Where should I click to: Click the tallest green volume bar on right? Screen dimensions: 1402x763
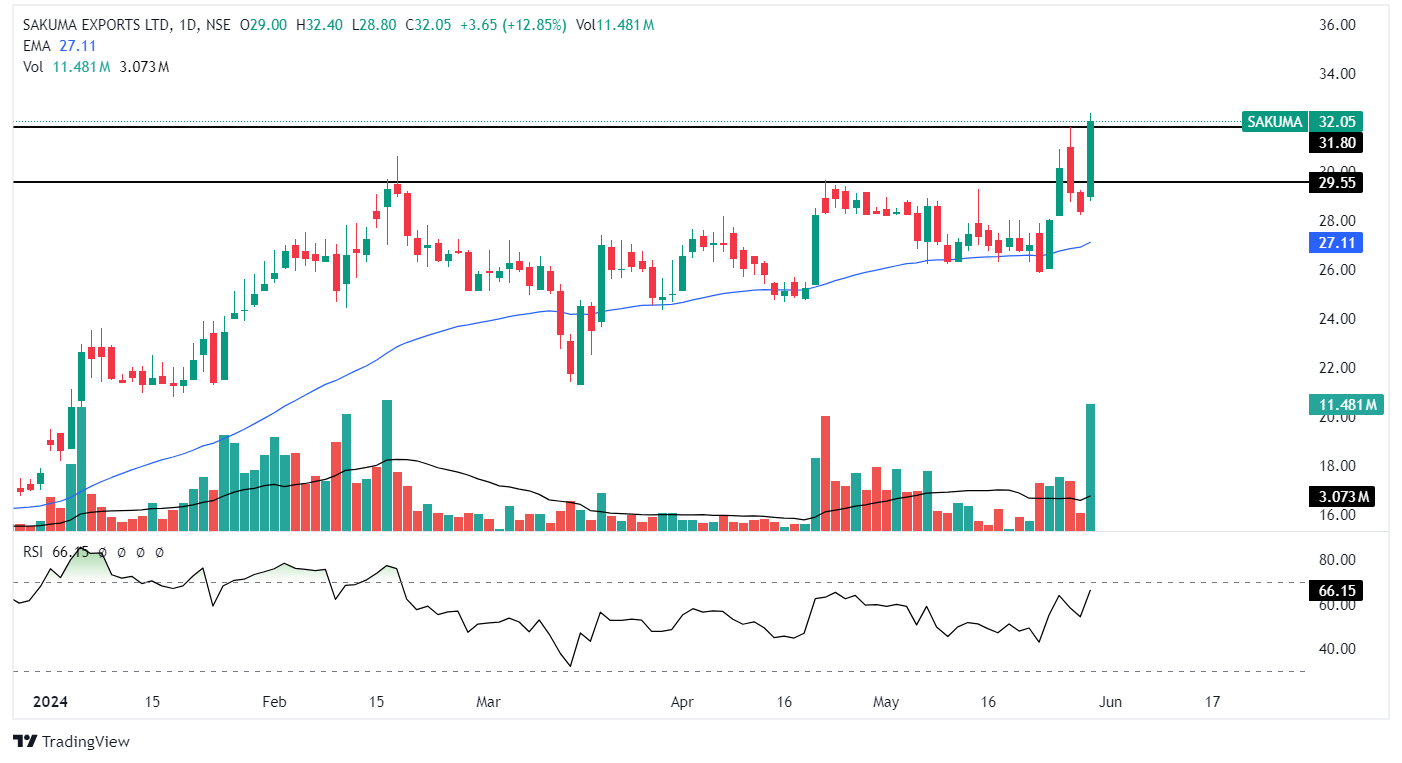(x=1091, y=467)
